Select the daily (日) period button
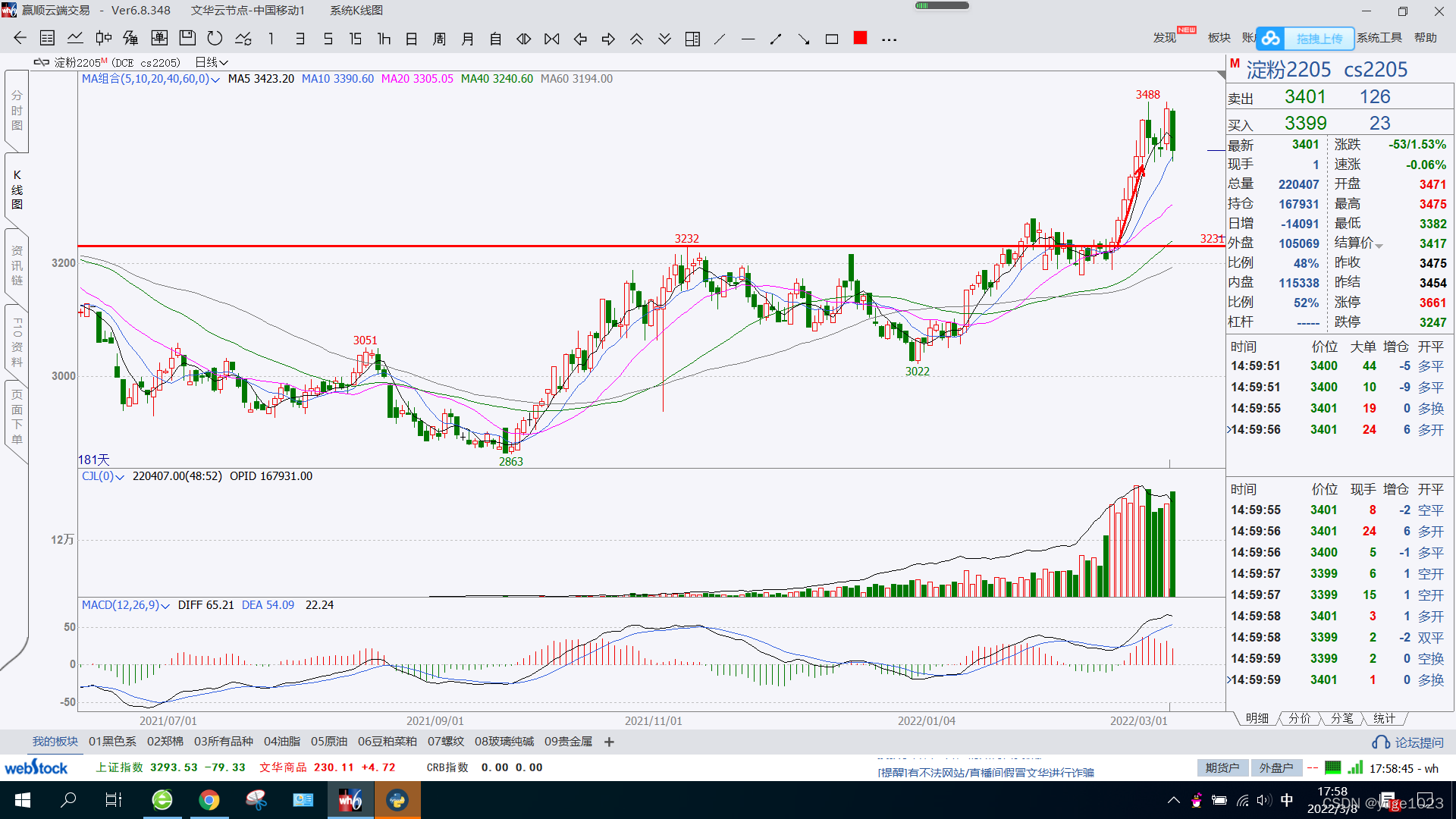 coord(412,39)
